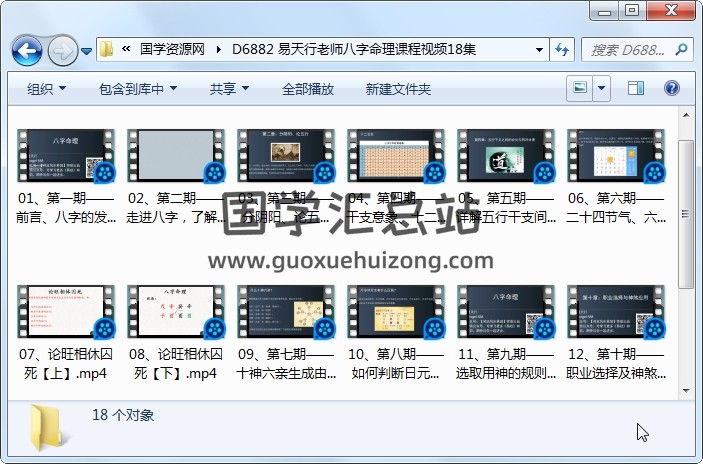Click the folder icon in address bar

coord(106,48)
